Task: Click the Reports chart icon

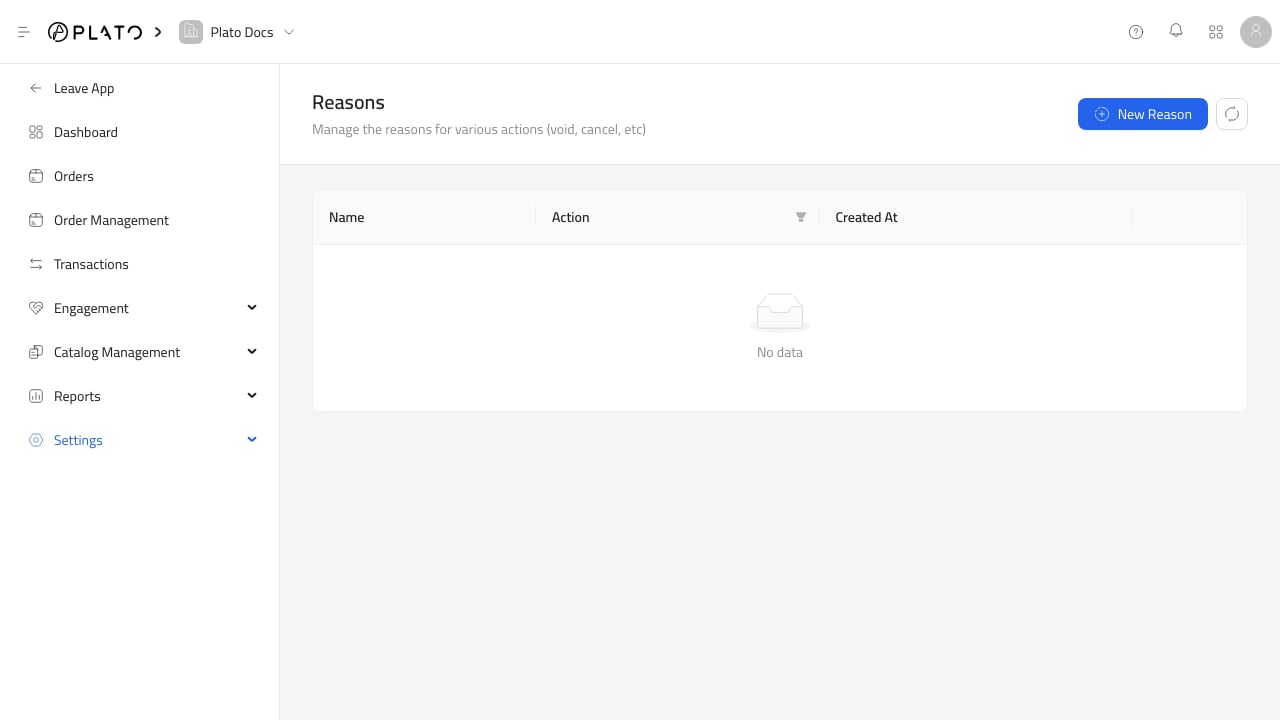Action: click(x=36, y=396)
